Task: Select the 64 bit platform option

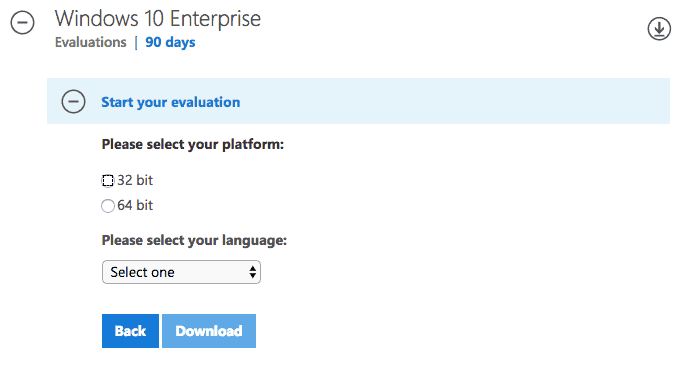Action: [x=108, y=205]
